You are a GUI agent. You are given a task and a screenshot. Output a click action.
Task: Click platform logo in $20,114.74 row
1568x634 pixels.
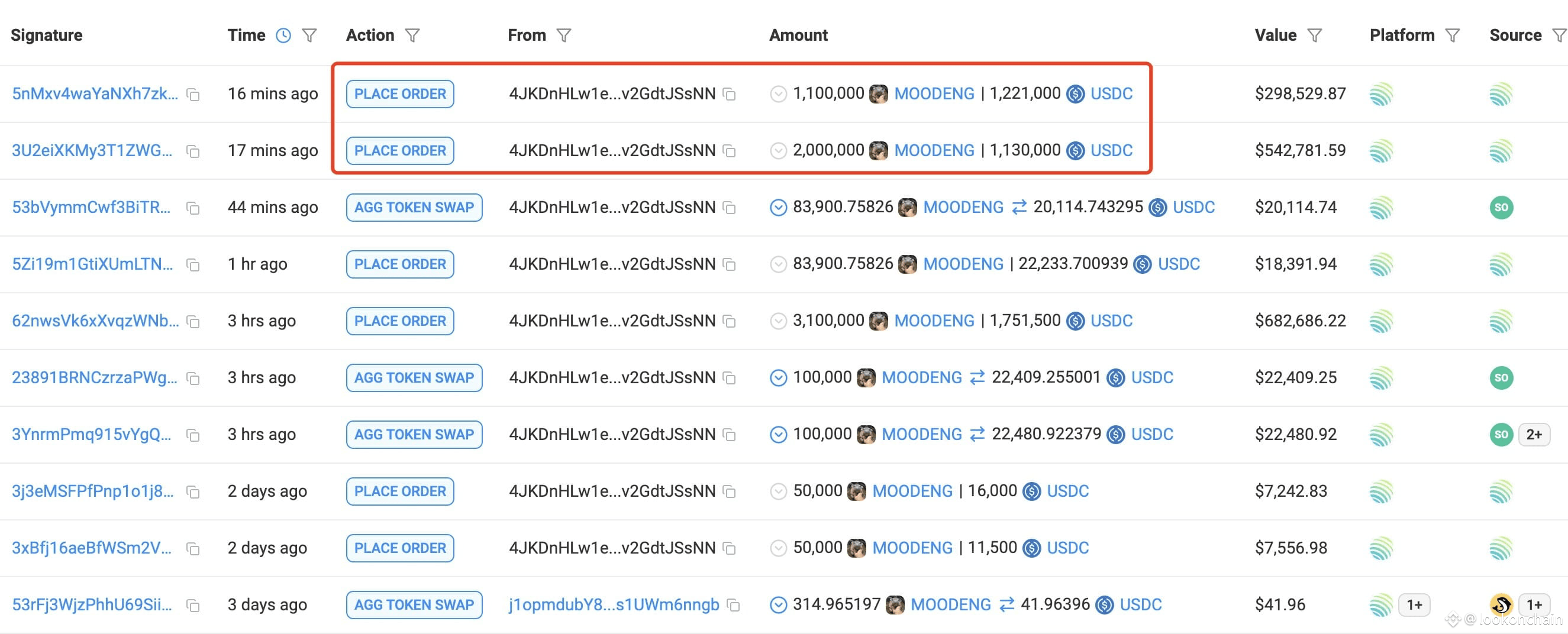click(x=1381, y=208)
